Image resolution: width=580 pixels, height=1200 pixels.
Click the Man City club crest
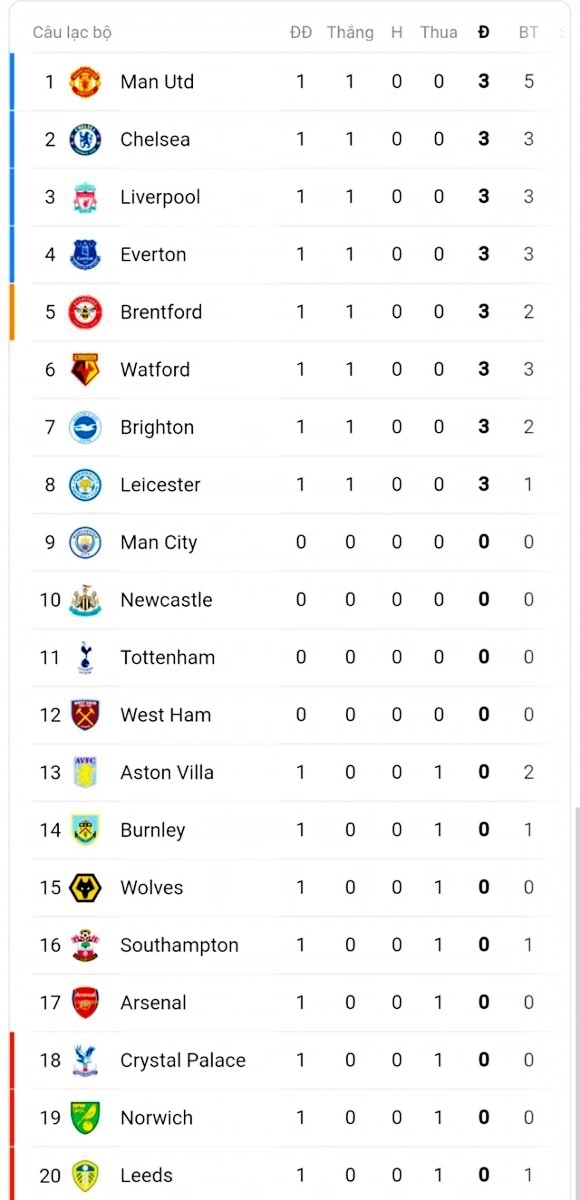(85, 542)
